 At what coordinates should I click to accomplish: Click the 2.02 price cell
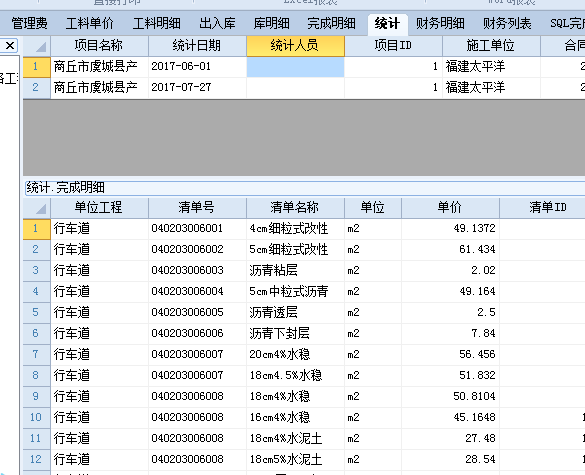coord(450,271)
